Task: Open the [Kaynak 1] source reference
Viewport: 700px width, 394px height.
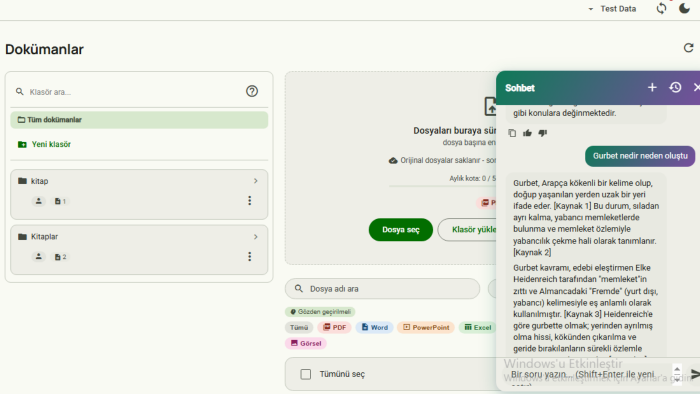Action: pyautogui.click(x=572, y=206)
